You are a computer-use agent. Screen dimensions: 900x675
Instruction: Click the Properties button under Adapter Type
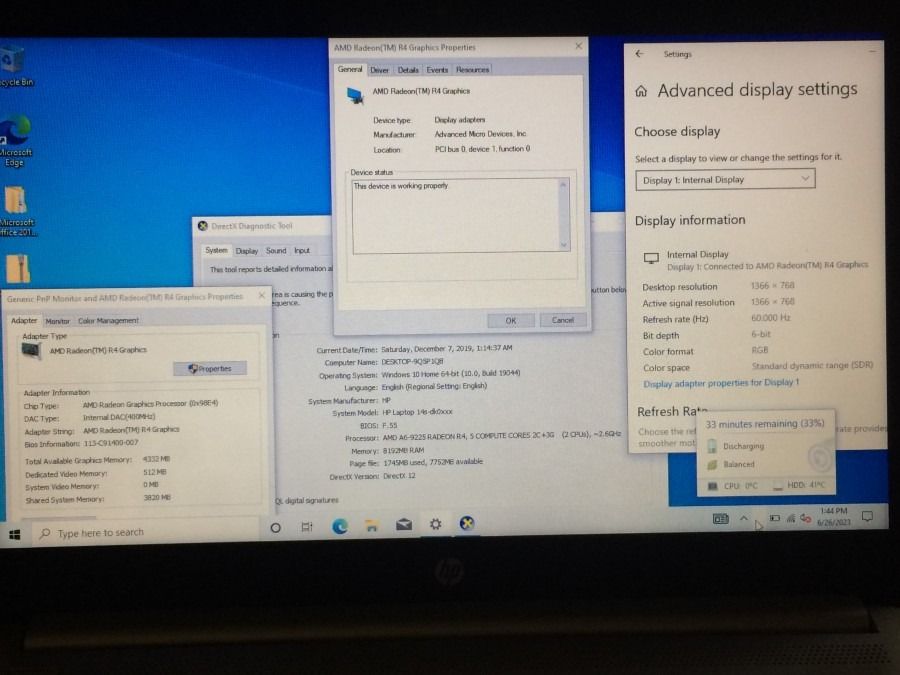click(208, 368)
